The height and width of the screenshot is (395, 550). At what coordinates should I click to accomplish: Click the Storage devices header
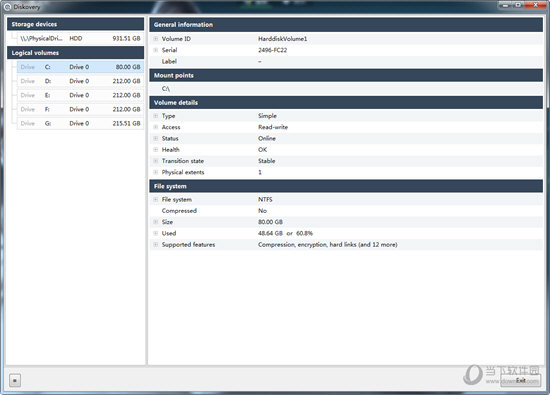[x=75, y=24]
